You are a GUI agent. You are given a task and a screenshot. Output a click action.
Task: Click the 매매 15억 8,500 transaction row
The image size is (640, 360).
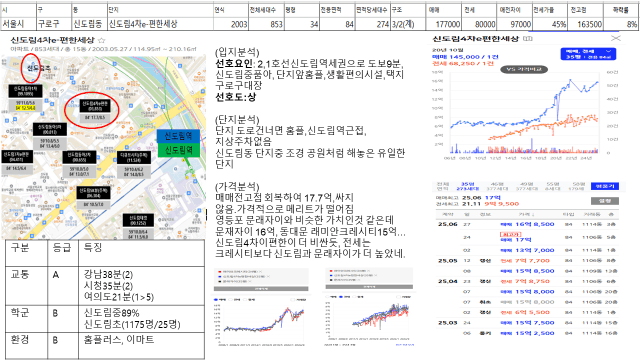[x=527, y=271]
